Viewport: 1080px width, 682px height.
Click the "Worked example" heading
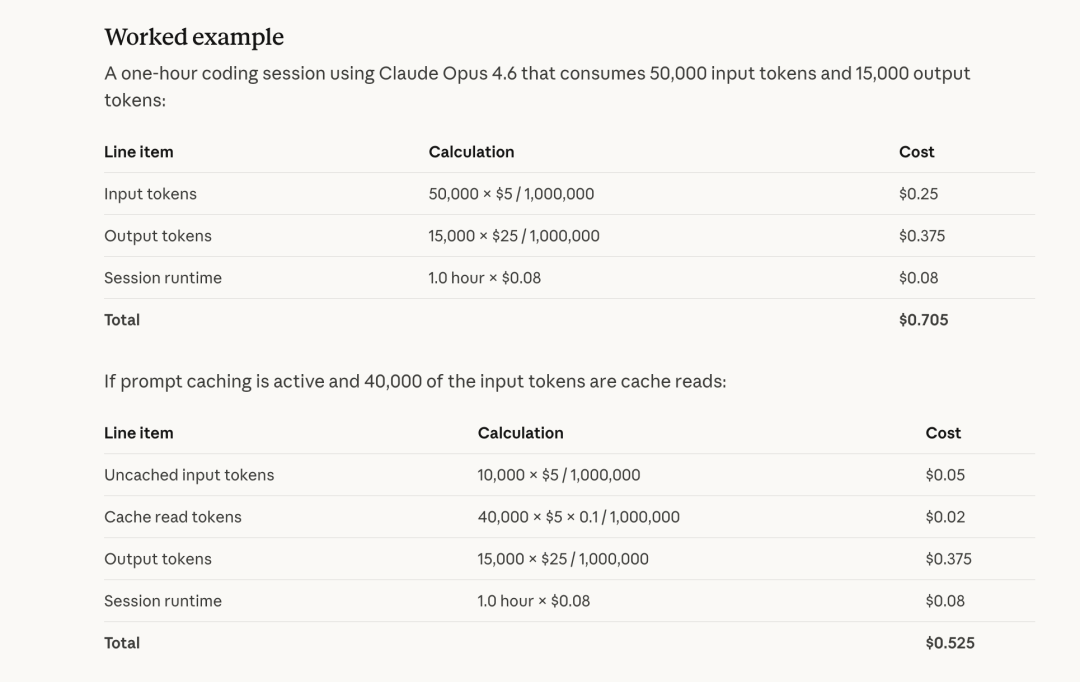(194, 37)
